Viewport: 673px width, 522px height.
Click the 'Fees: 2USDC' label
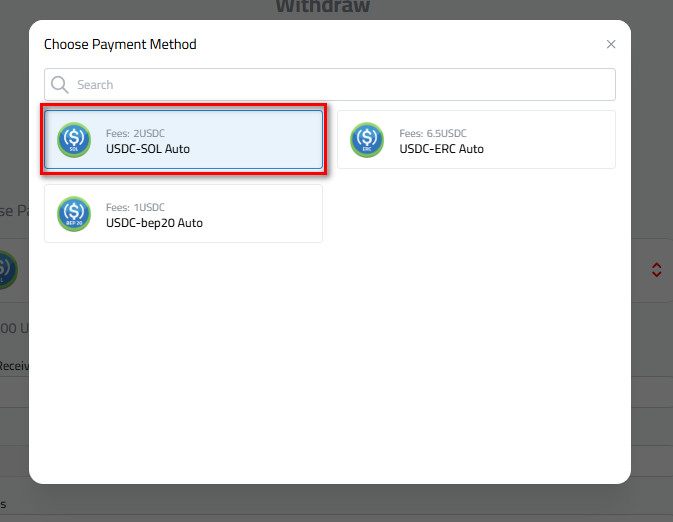pos(135,133)
